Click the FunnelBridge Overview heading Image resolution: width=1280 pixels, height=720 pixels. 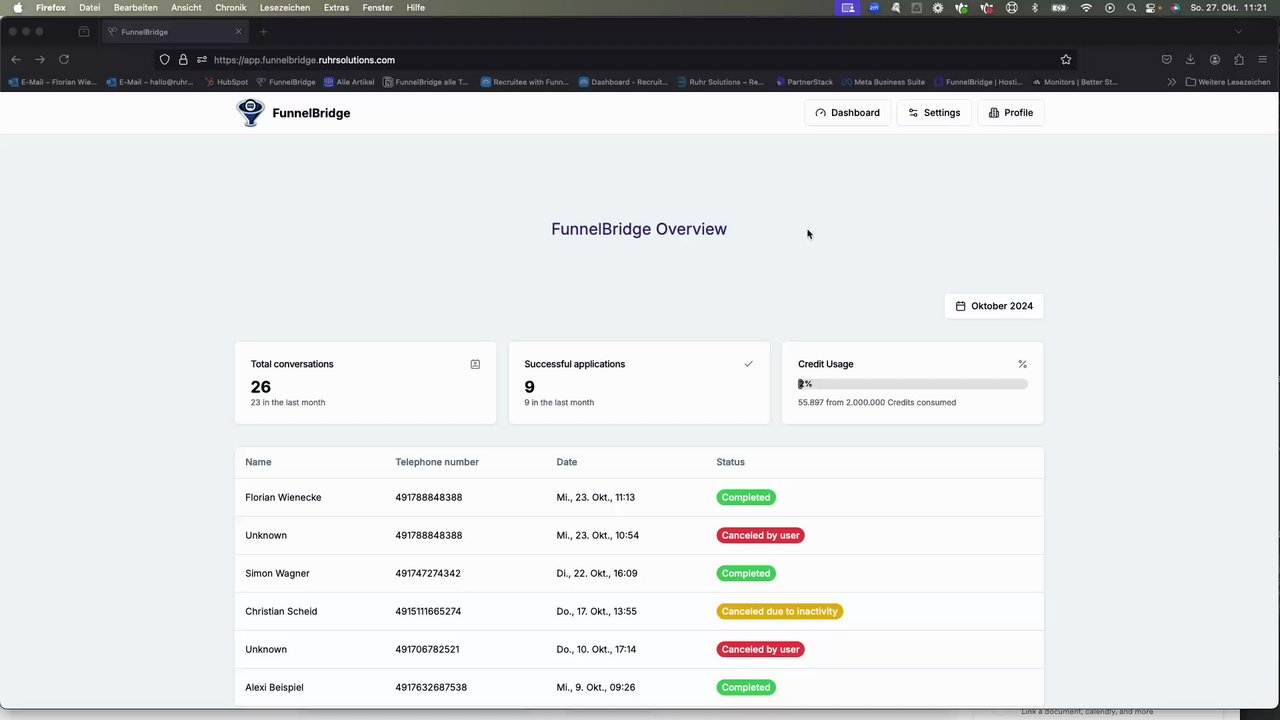coord(639,229)
